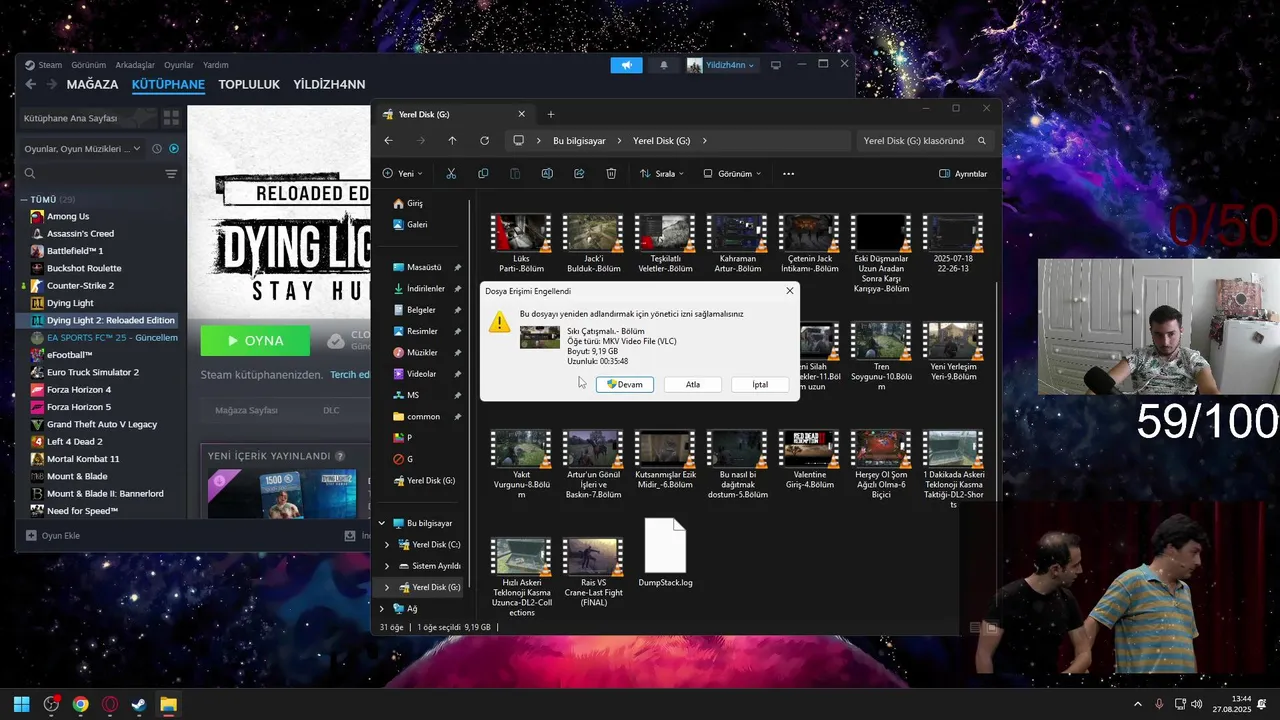Screen dimensions: 1280x720
Task: Click Bu bilgisayar in Explorer address bar
Action: [x=579, y=141]
